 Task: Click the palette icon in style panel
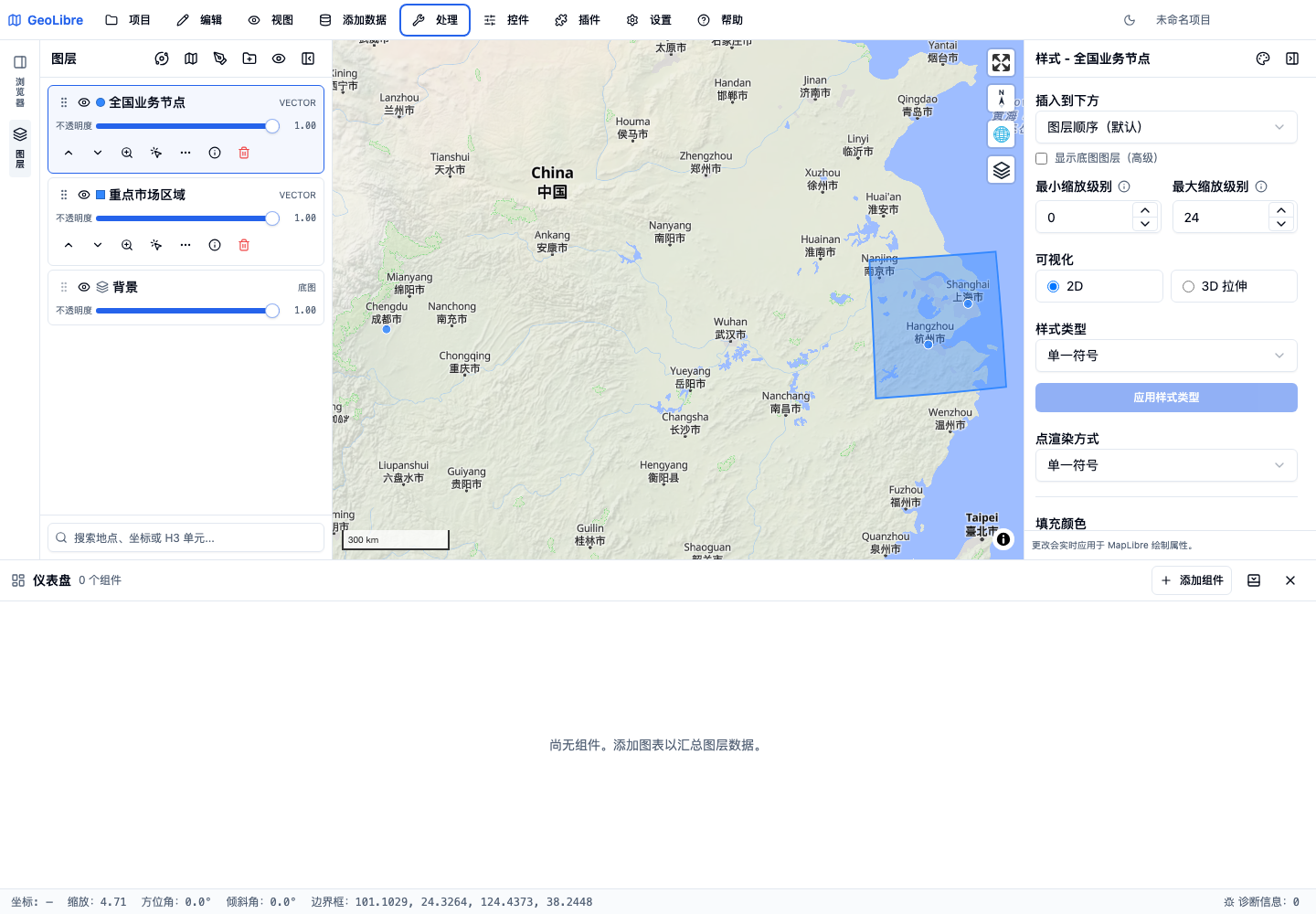pos(1263,58)
